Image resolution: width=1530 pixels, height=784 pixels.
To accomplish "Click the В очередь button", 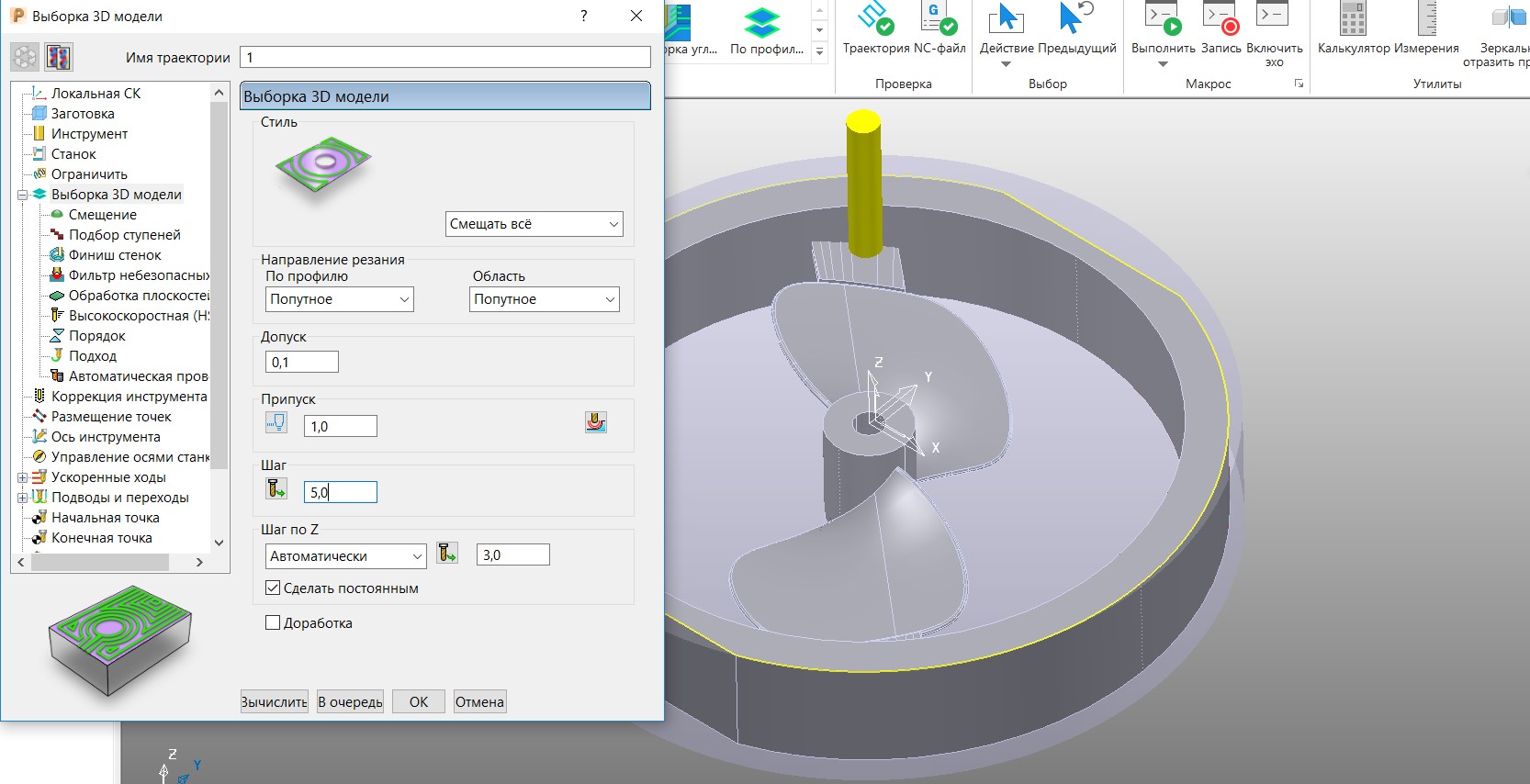I will tap(351, 701).
